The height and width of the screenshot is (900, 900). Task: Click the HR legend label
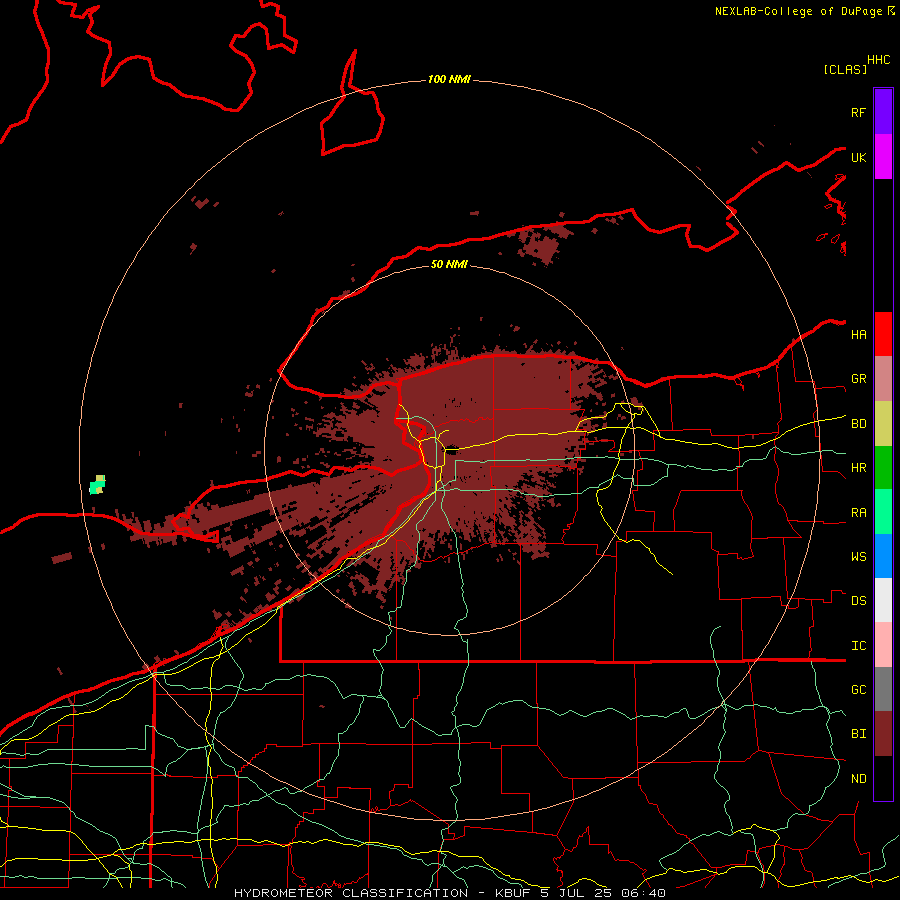point(859,468)
